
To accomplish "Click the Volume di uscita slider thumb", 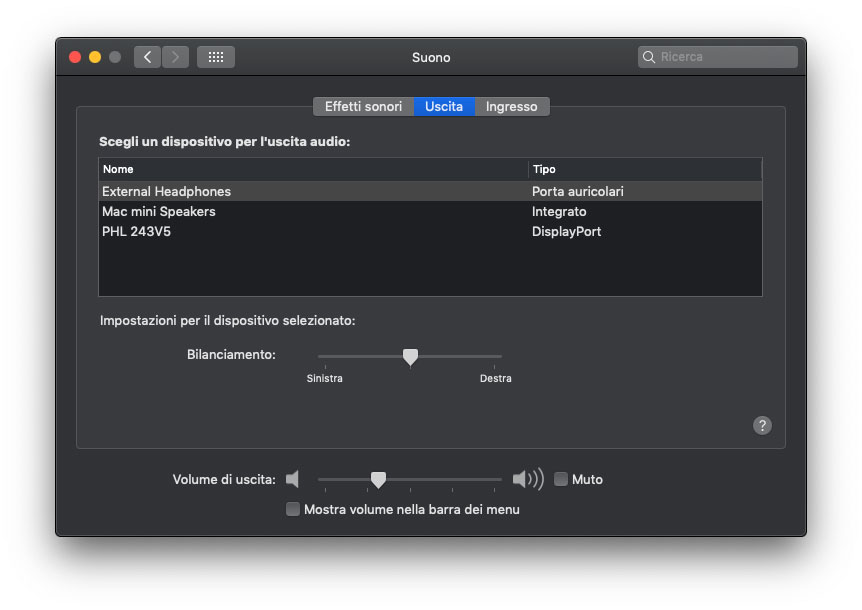I will [x=378, y=480].
